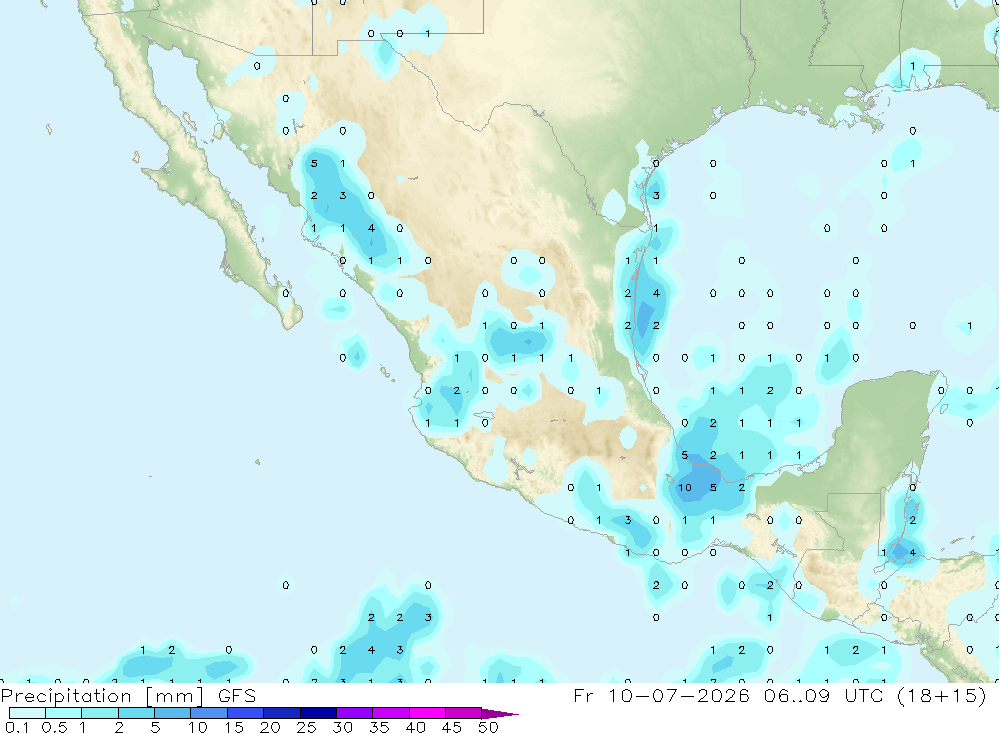Image resolution: width=1000 pixels, height=733 pixels.
Task: Click the '(18+15)' run offset text
Action: pos(942,695)
